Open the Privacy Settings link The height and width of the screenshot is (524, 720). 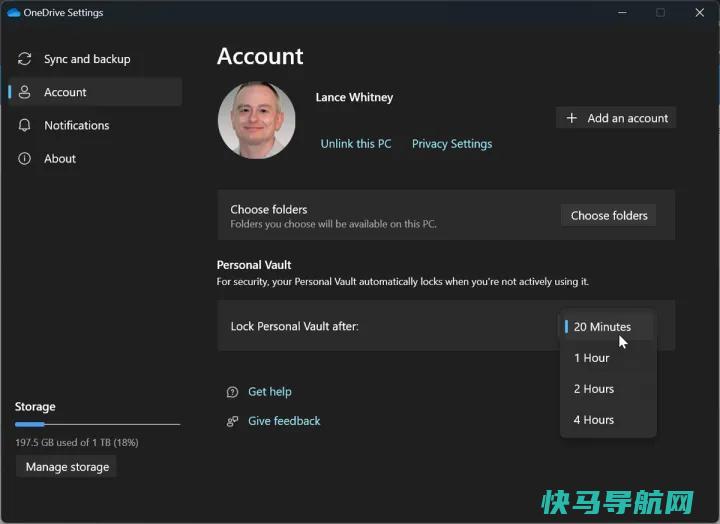[x=452, y=144]
